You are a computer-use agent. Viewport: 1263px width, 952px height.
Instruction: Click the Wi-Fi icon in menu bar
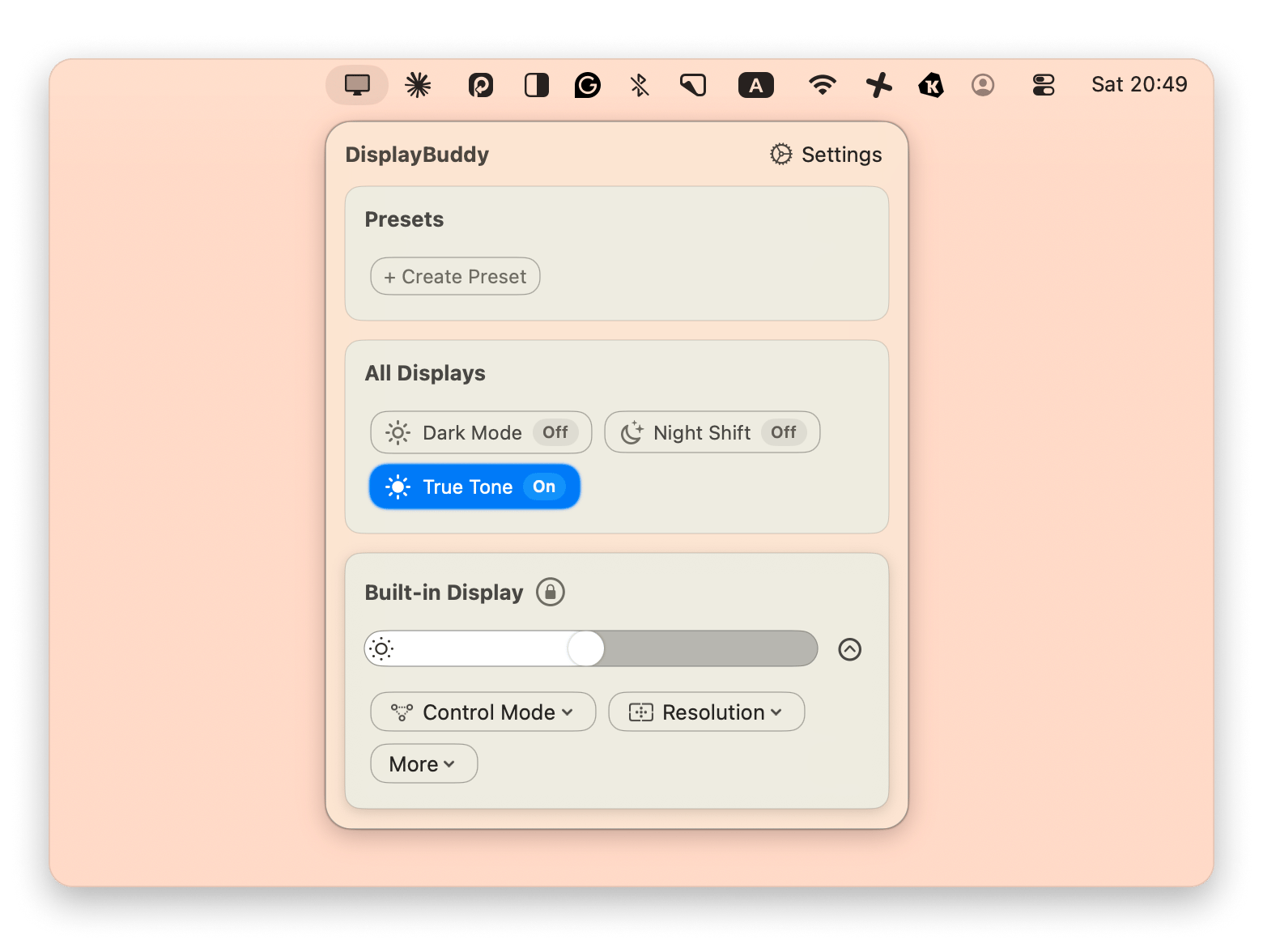pyautogui.click(x=823, y=85)
